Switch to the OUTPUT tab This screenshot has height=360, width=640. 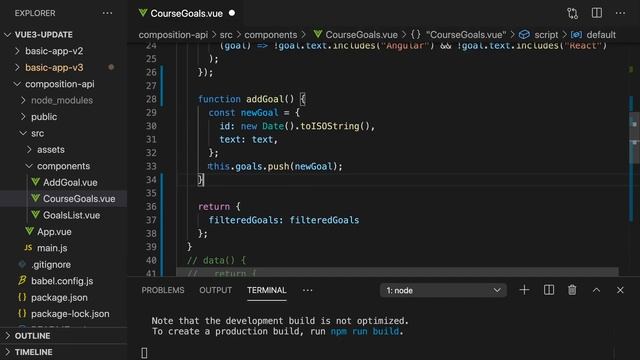pos(216,290)
